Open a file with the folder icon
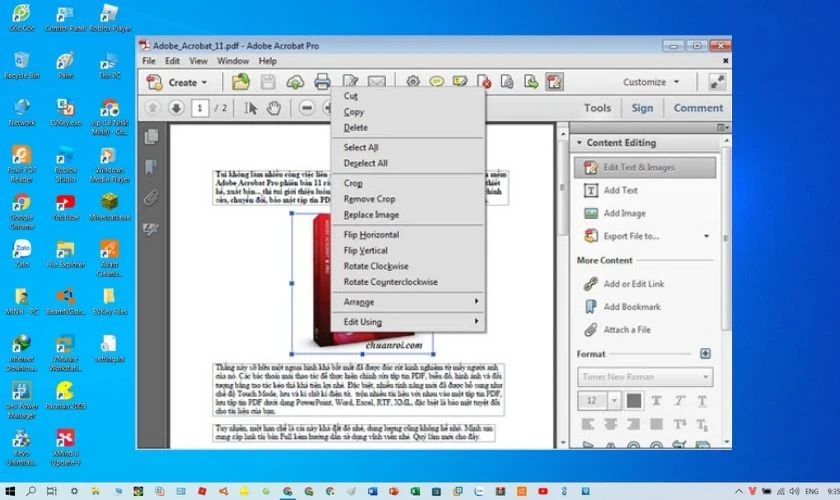 pyautogui.click(x=241, y=82)
